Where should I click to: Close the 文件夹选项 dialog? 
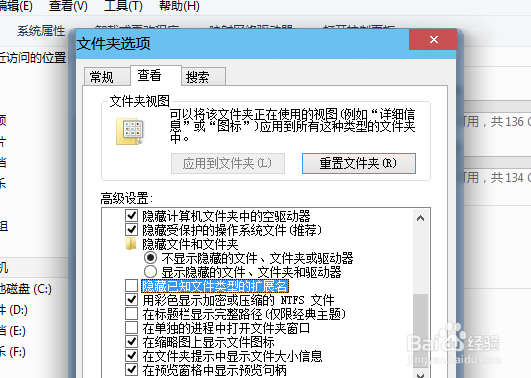[x=433, y=40]
